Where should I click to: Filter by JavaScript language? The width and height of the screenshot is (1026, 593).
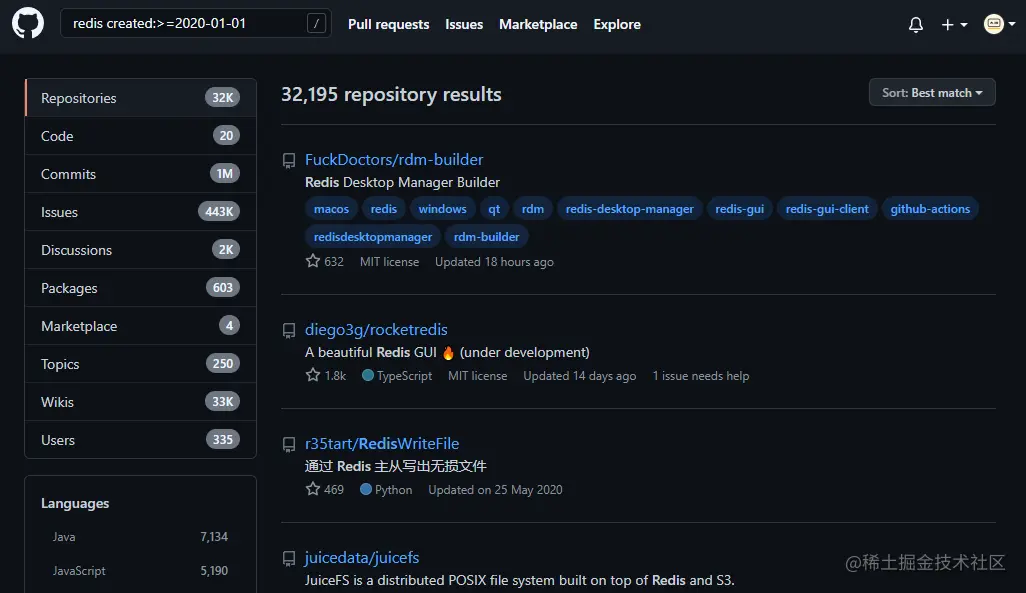140,571
